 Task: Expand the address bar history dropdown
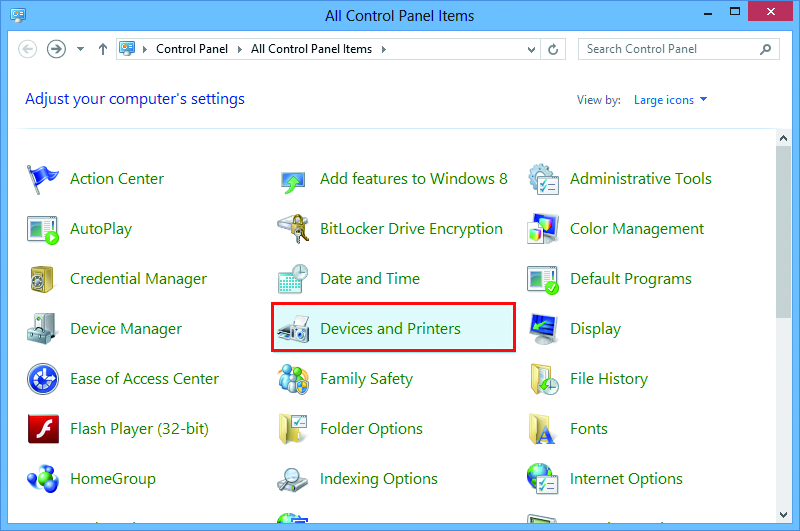tap(531, 50)
